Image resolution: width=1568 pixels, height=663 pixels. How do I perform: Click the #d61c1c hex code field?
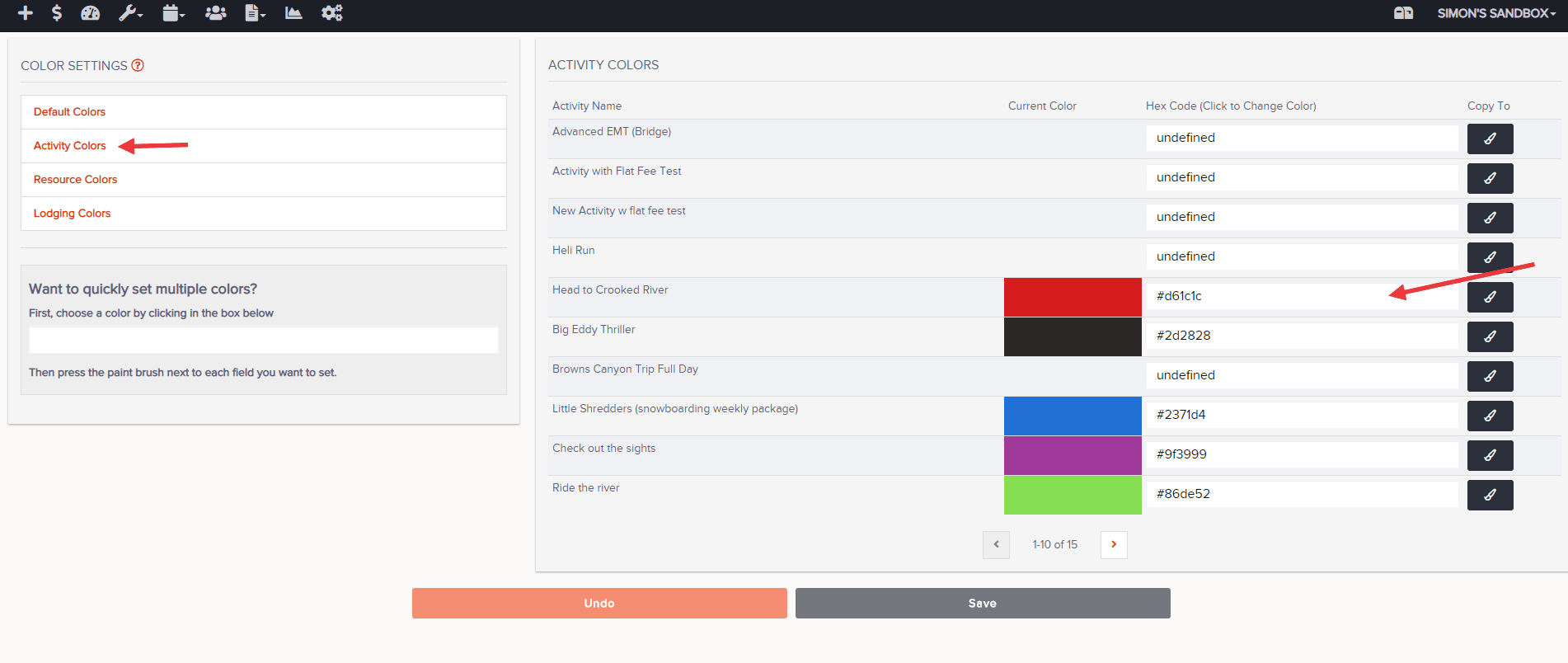click(x=1302, y=296)
